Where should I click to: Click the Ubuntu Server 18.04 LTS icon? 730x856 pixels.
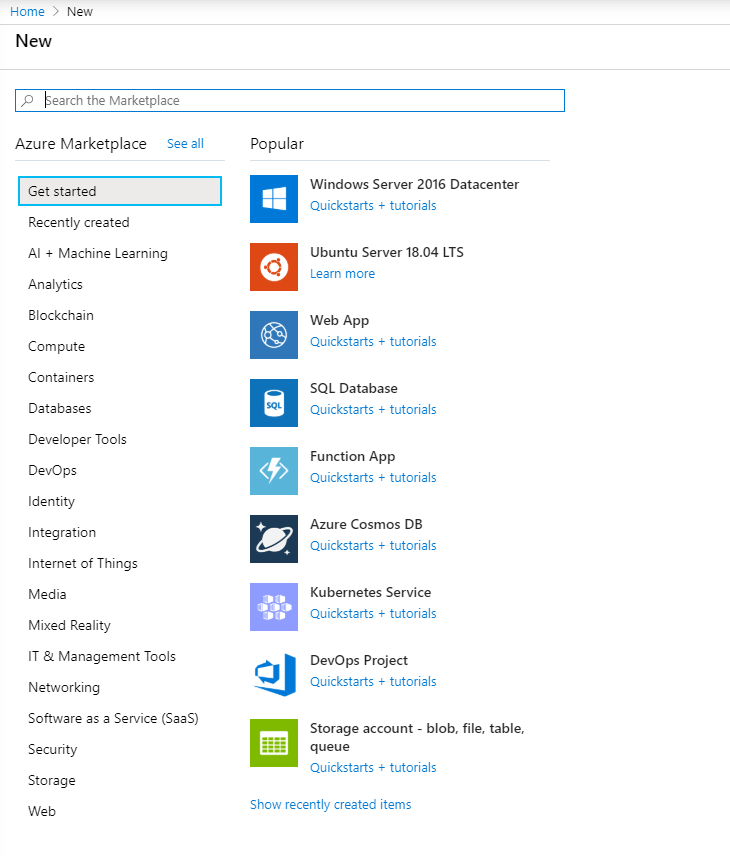[274, 267]
